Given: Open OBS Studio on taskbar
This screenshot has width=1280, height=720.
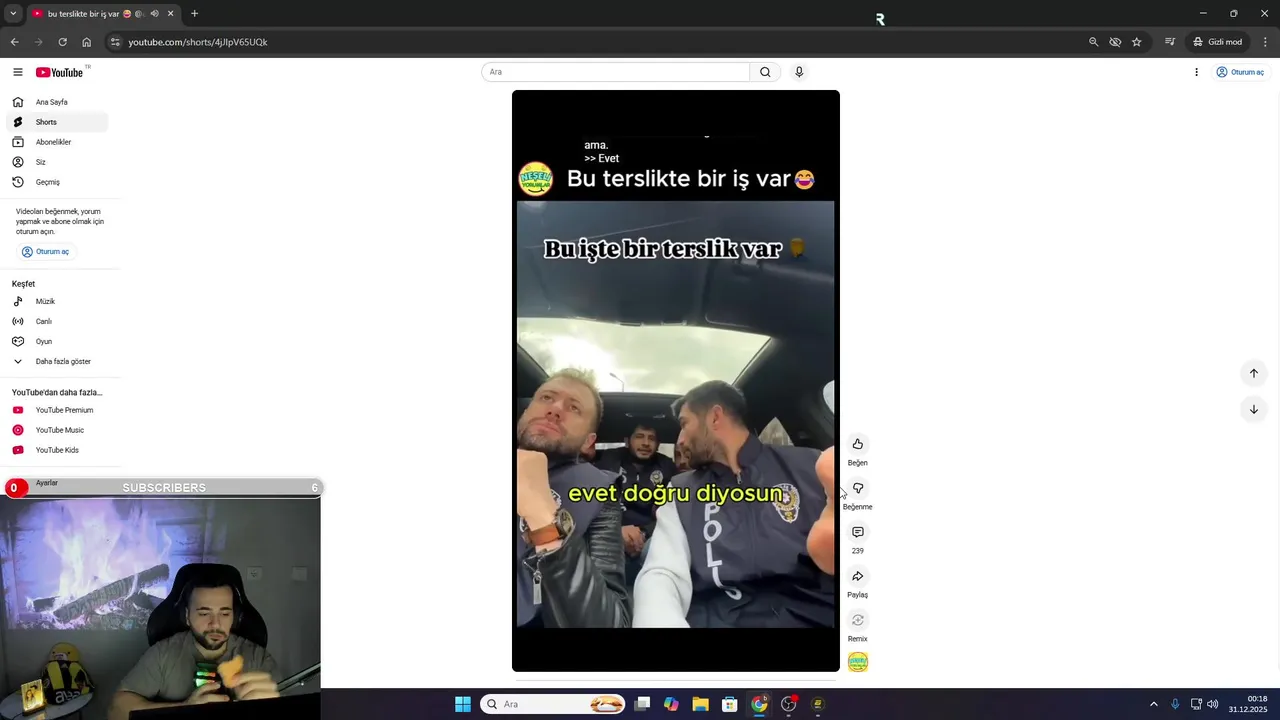Looking at the screenshot, I should coord(789,704).
